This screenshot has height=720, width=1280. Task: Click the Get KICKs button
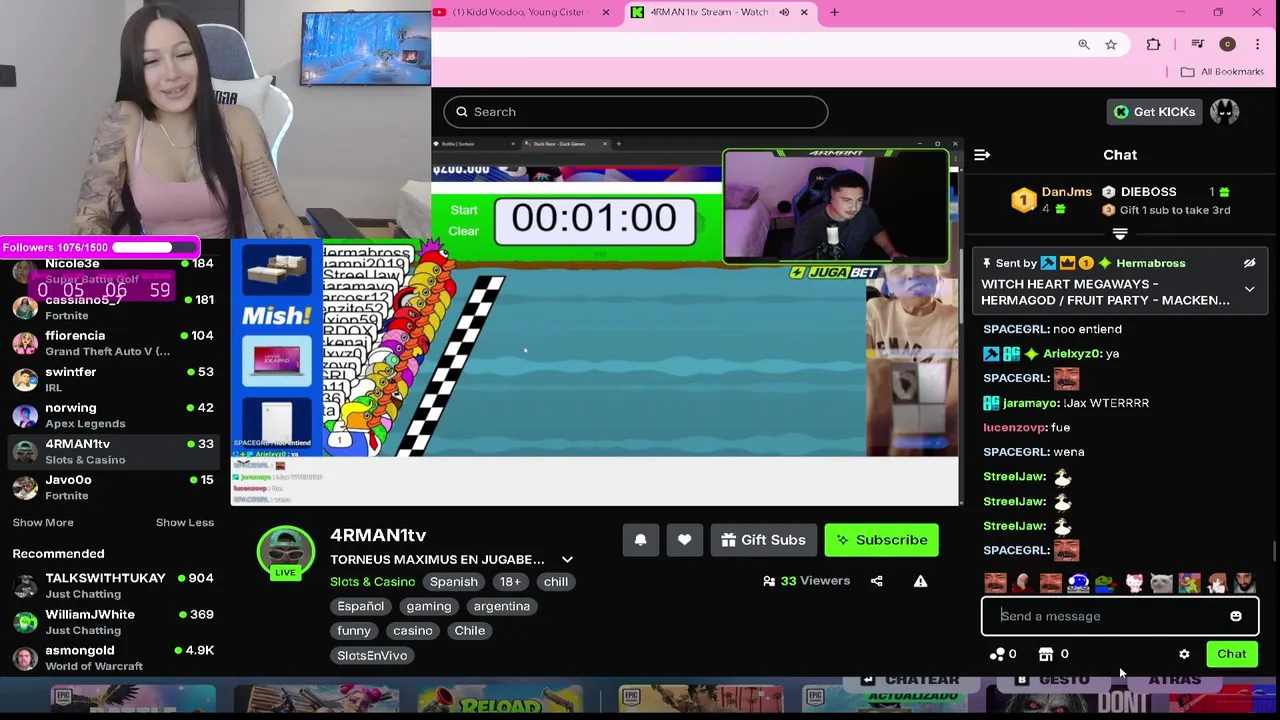[x=1154, y=112]
